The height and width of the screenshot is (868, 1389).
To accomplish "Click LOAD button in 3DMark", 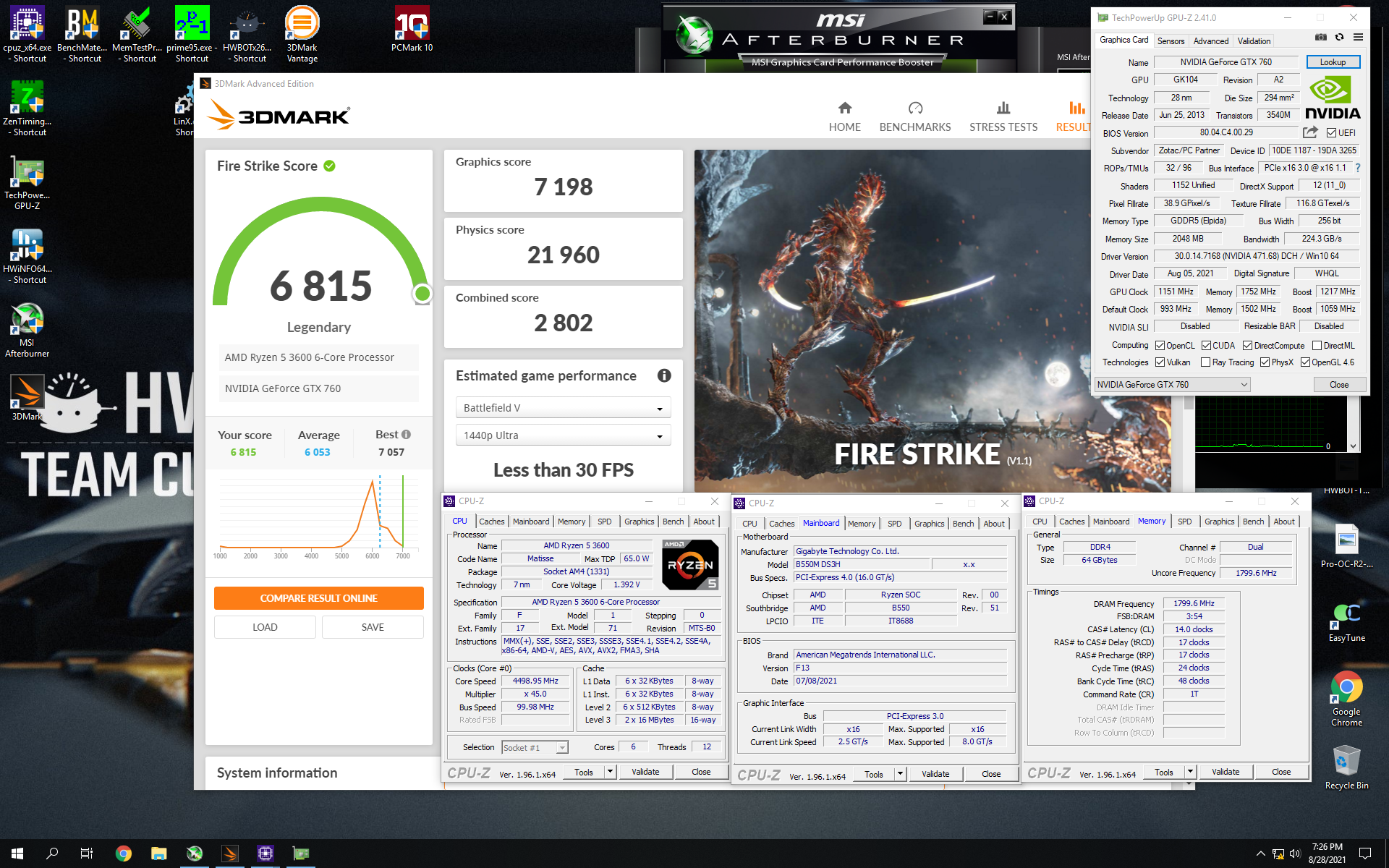I will (265, 627).
